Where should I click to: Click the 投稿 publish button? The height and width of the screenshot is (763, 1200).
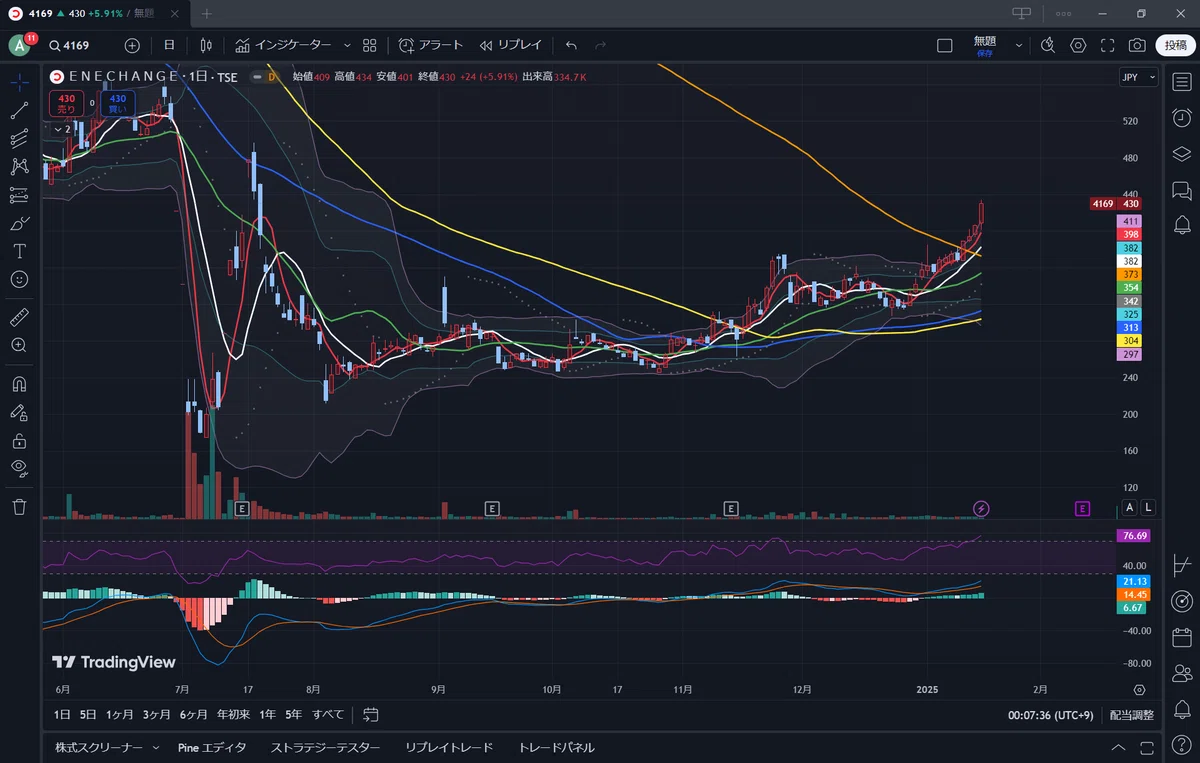point(1176,45)
